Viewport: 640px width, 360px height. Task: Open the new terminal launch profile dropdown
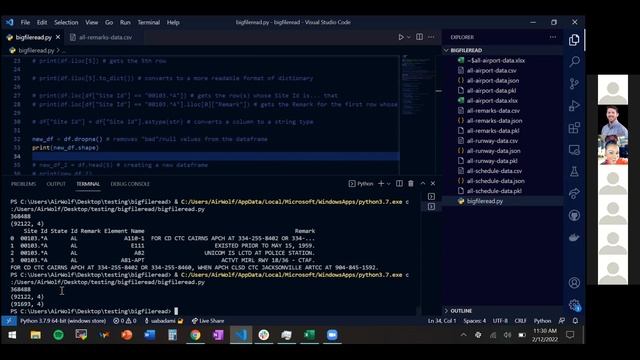tap(388, 184)
